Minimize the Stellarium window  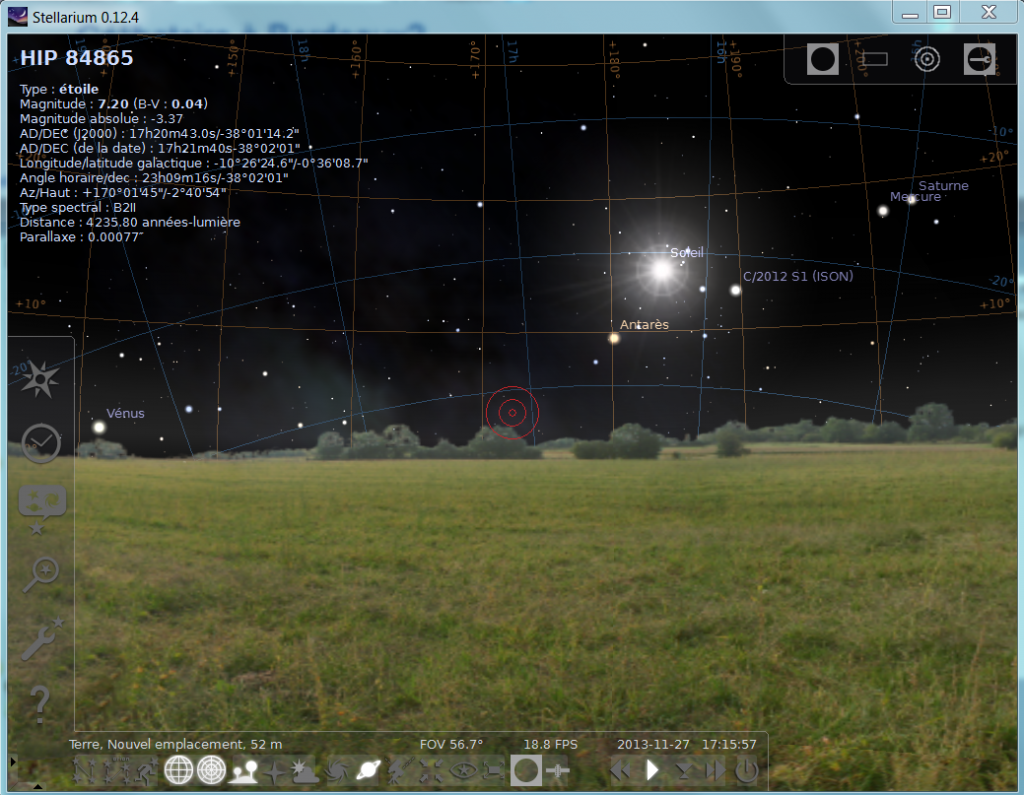pos(910,12)
